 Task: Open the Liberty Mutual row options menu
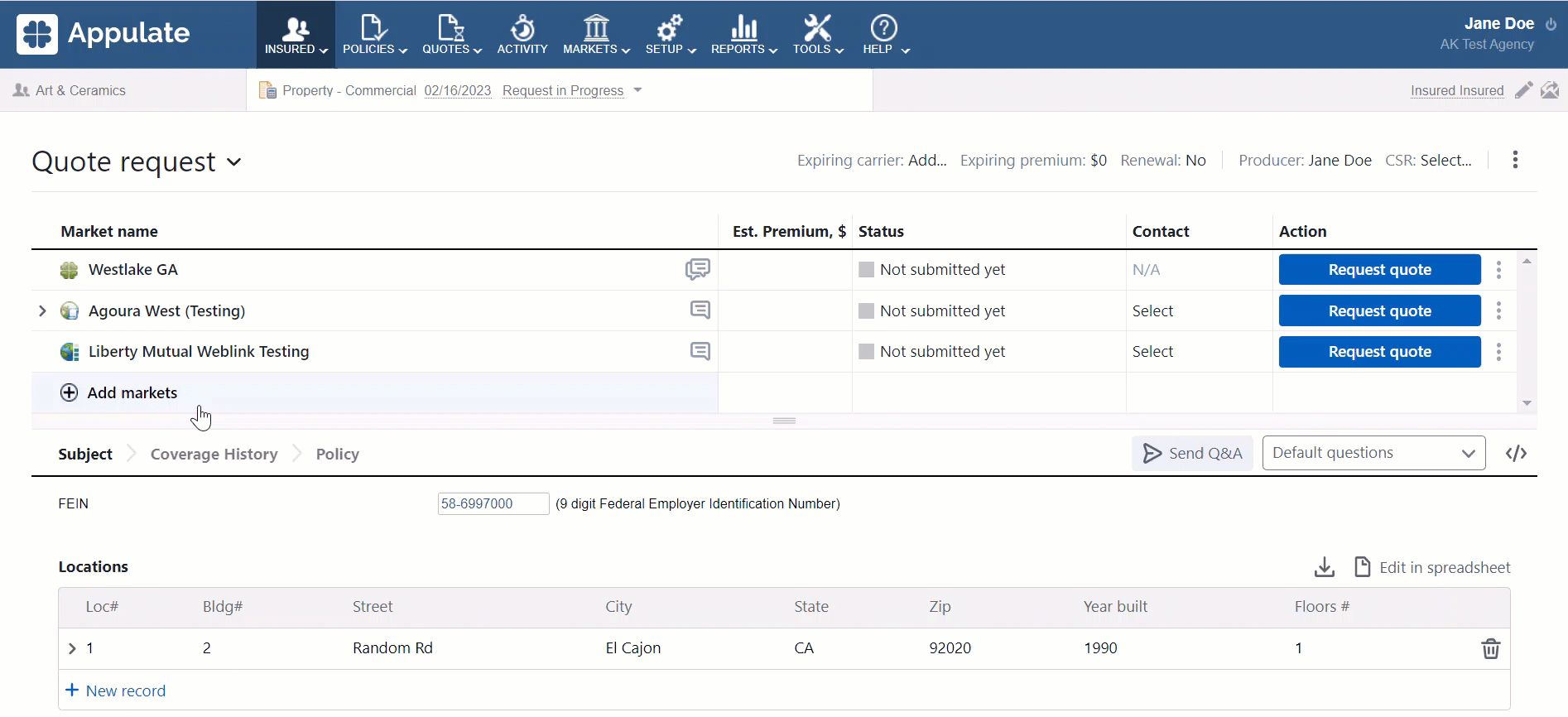pyautogui.click(x=1498, y=352)
